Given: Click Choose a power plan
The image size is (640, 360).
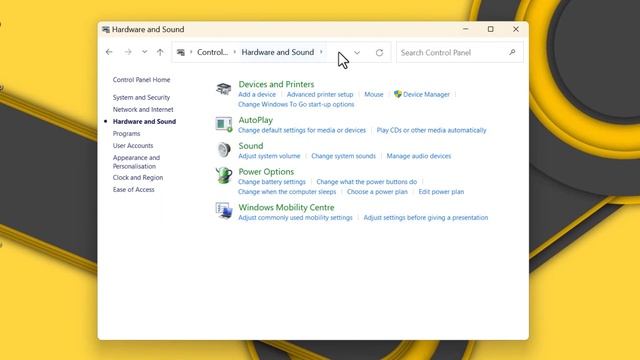Looking at the screenshot, I should 377,191.
